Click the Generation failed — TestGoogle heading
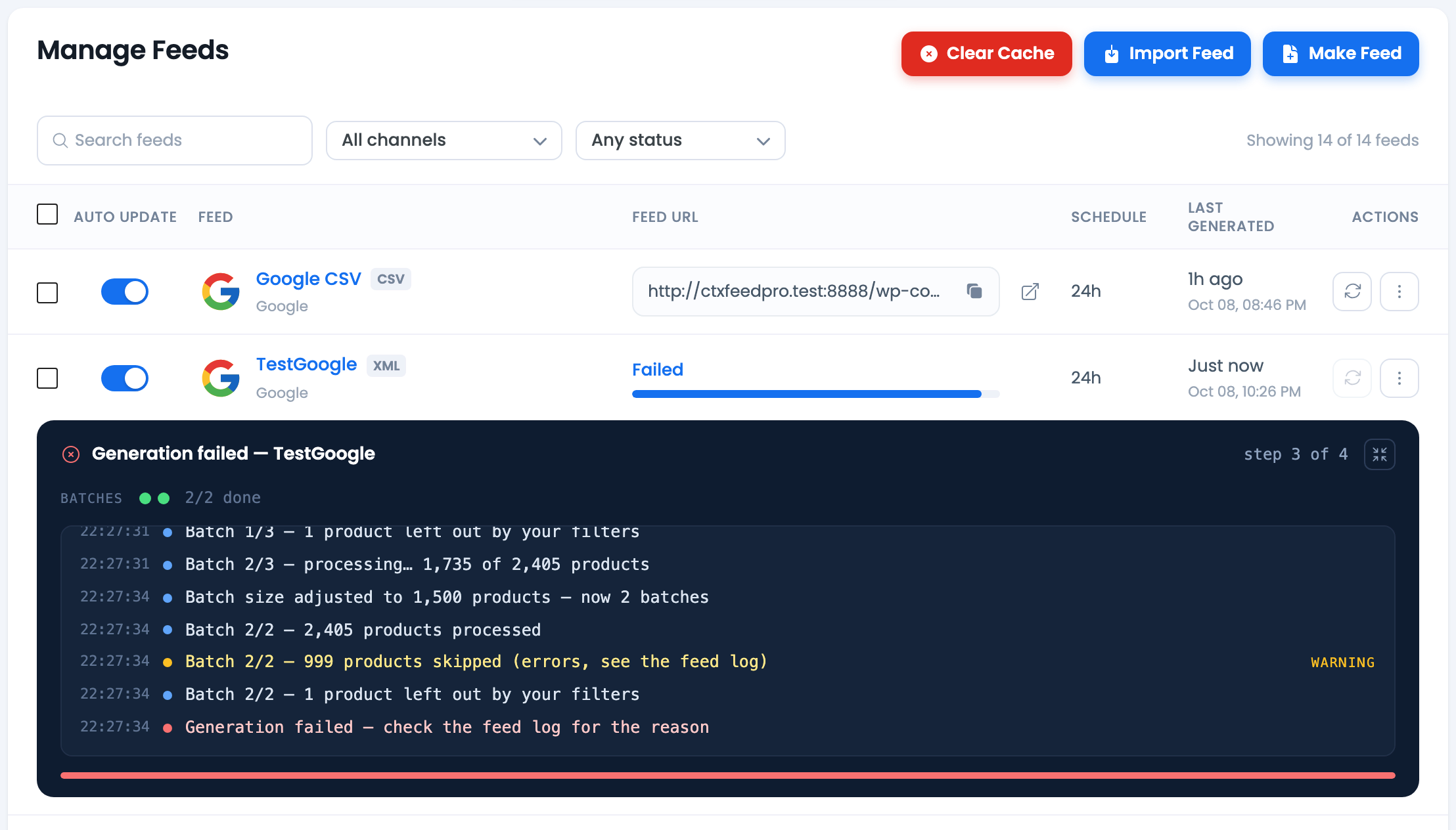 (x=233, y=454)
